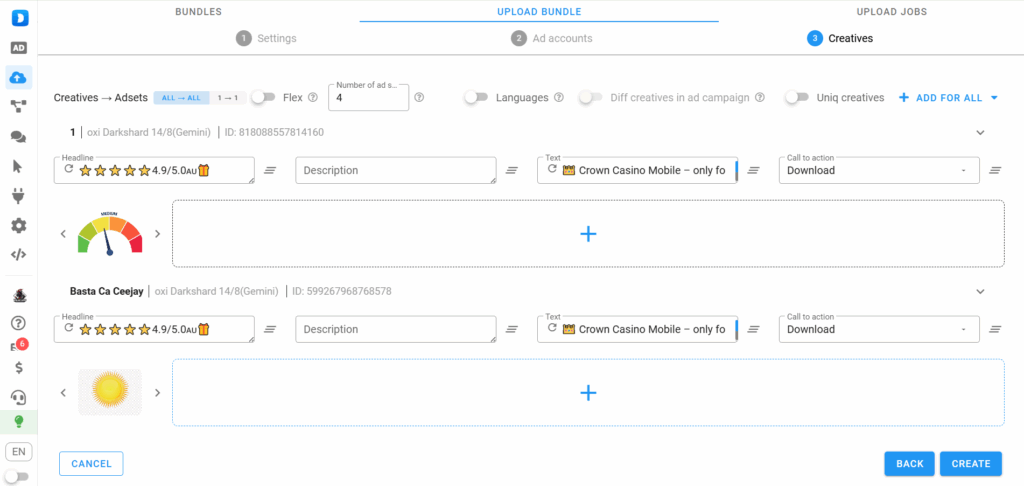The width and height of the screenshot is (1024, 486).
Task: Enable the Uniq creatives switch
Action: (x=797, y=97)
